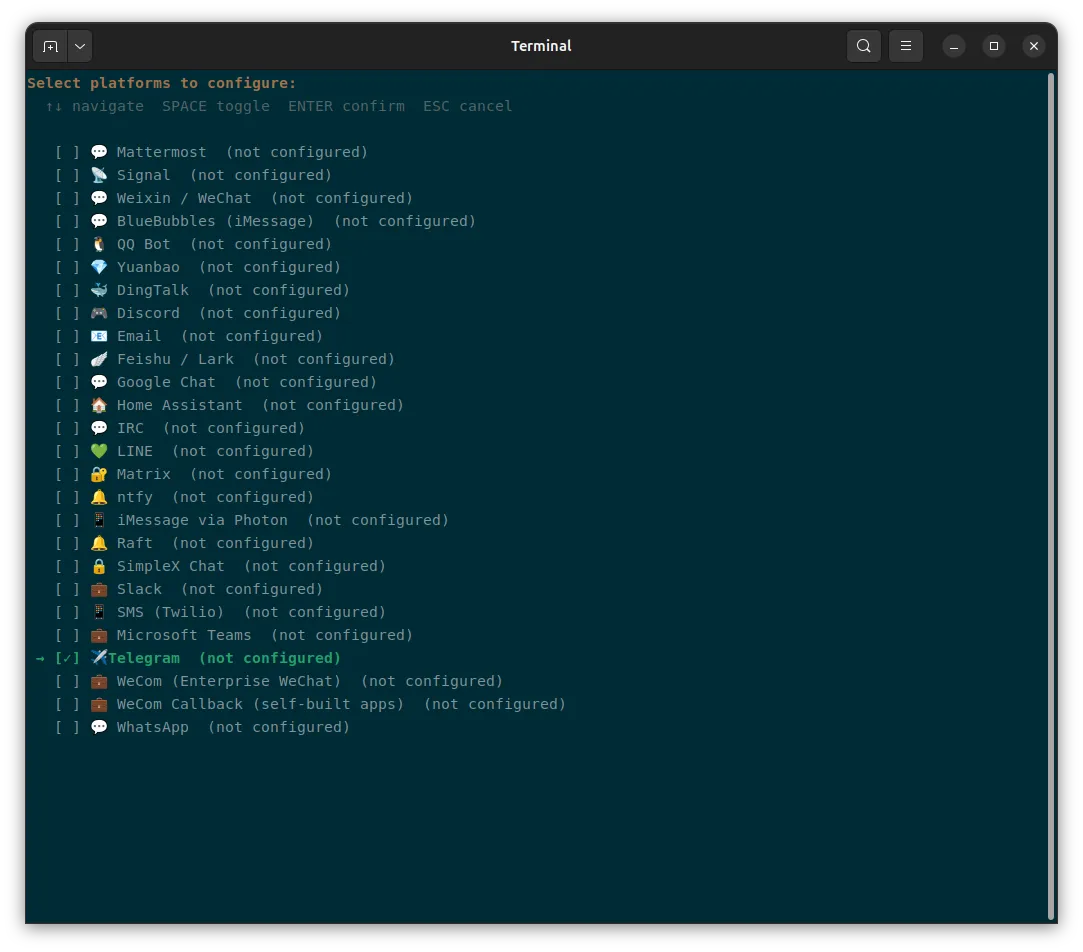Click the Yuanbao diamond icon
1083x952 pixels.
tap(99, 267)
